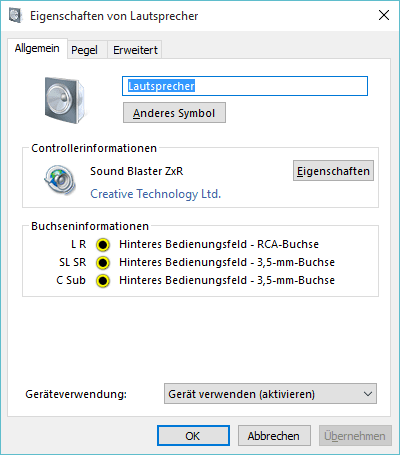This screenshot has width=400, height=455.
Task: Close the Eigenschaften von Lautsprecher dialog
Action: [x=384, y=15]
